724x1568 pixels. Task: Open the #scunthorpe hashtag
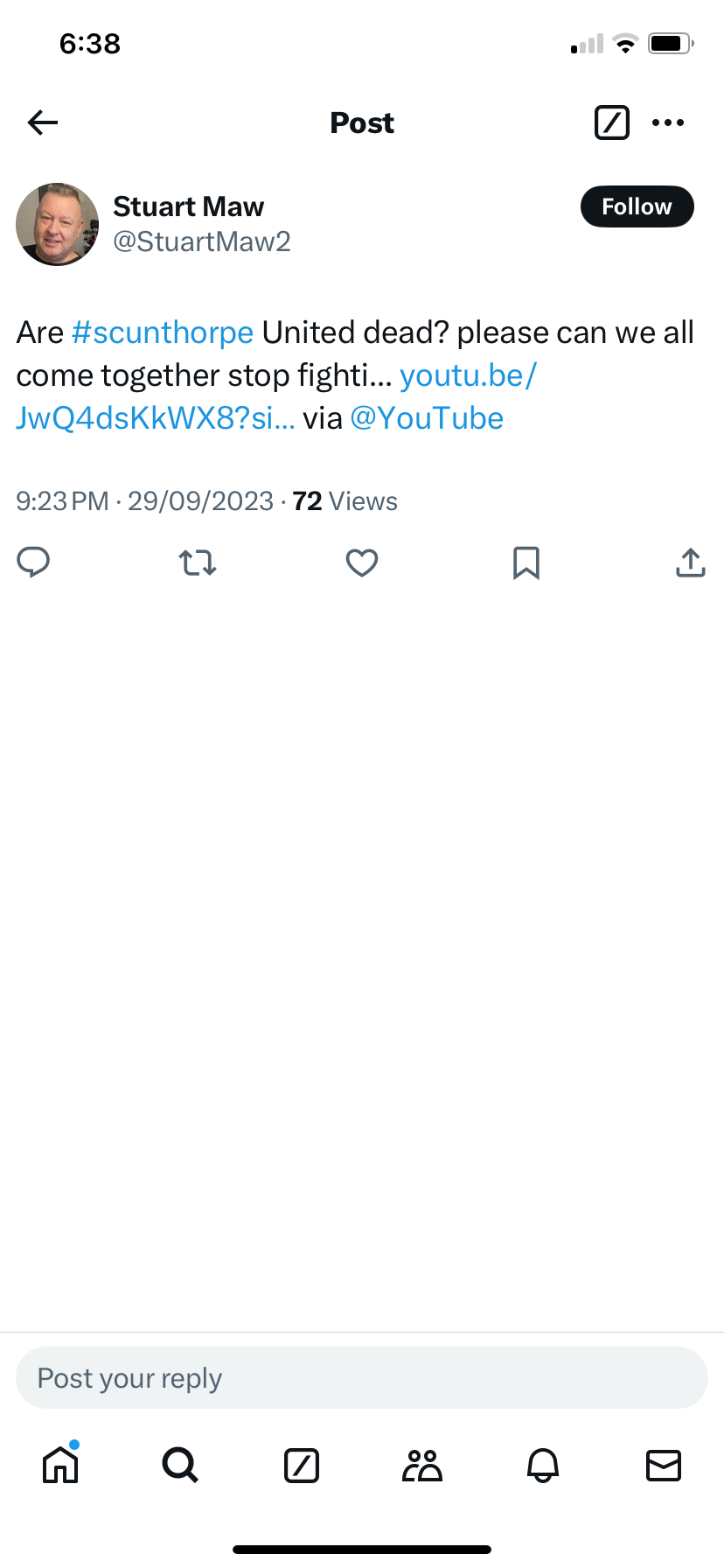pos(163,332)
